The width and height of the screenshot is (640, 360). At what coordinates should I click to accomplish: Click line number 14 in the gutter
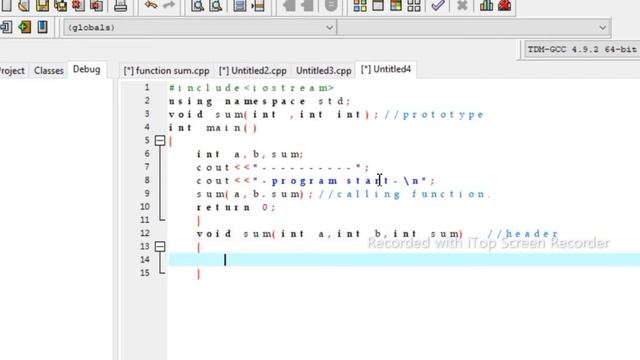click(145, 260)
